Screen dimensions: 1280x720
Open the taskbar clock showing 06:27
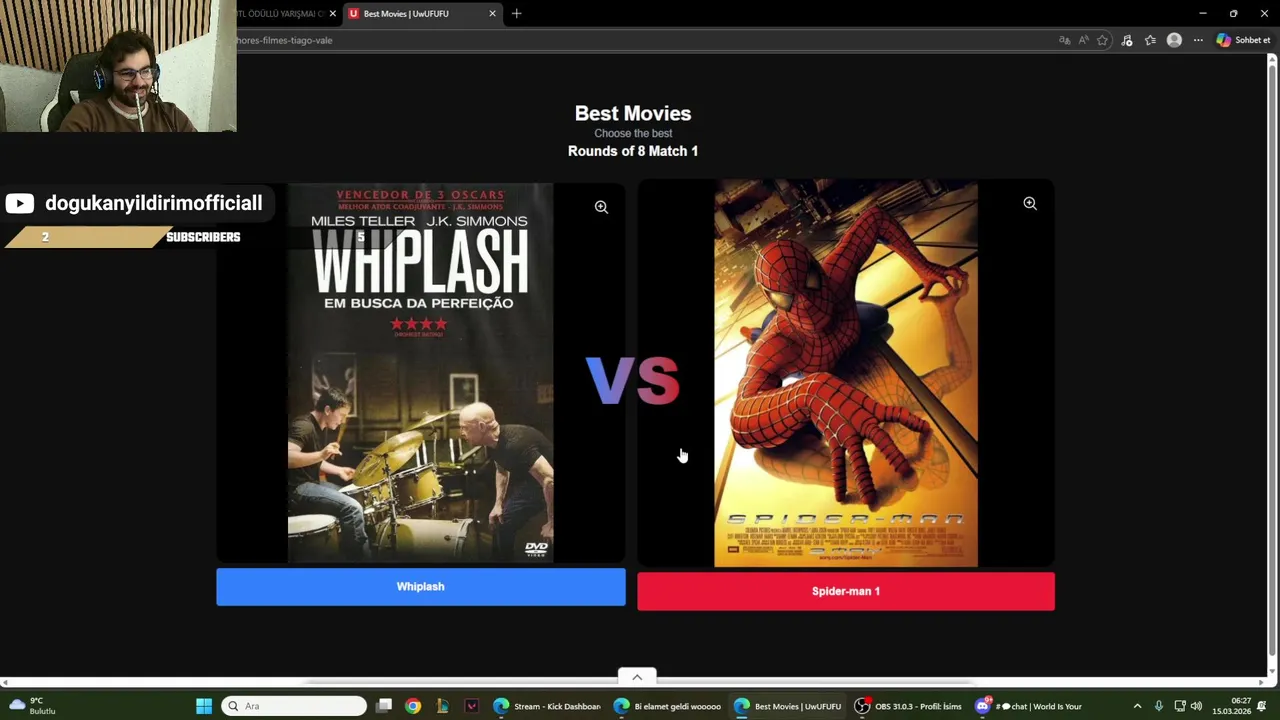[1231, 706]
